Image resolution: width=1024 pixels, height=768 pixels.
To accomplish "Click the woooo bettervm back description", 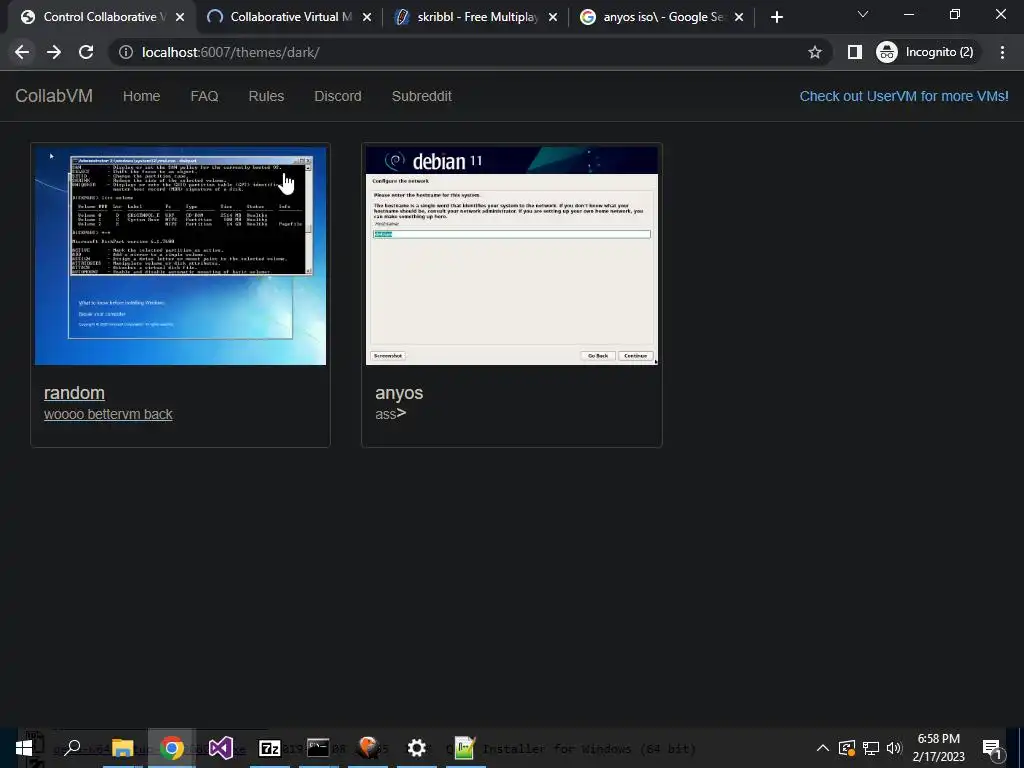I will tap(108, 415).
